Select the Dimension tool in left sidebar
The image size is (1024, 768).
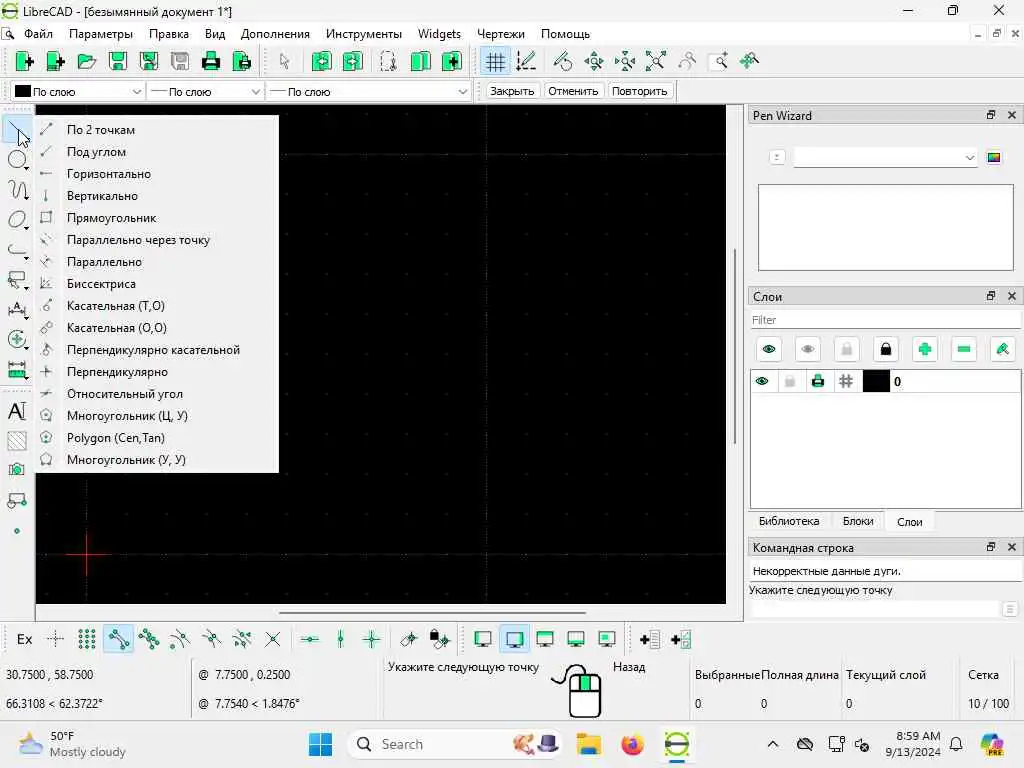(17, 310)
